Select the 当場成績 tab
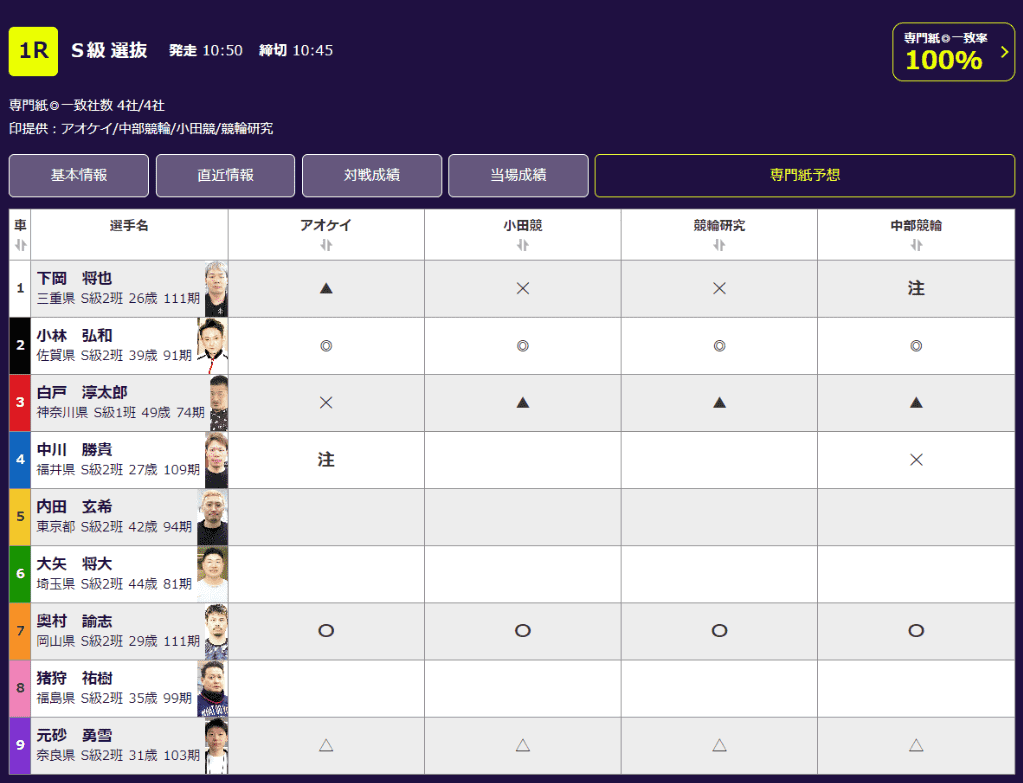This screenshot has width=1023, height=783. tap(518, 175)
